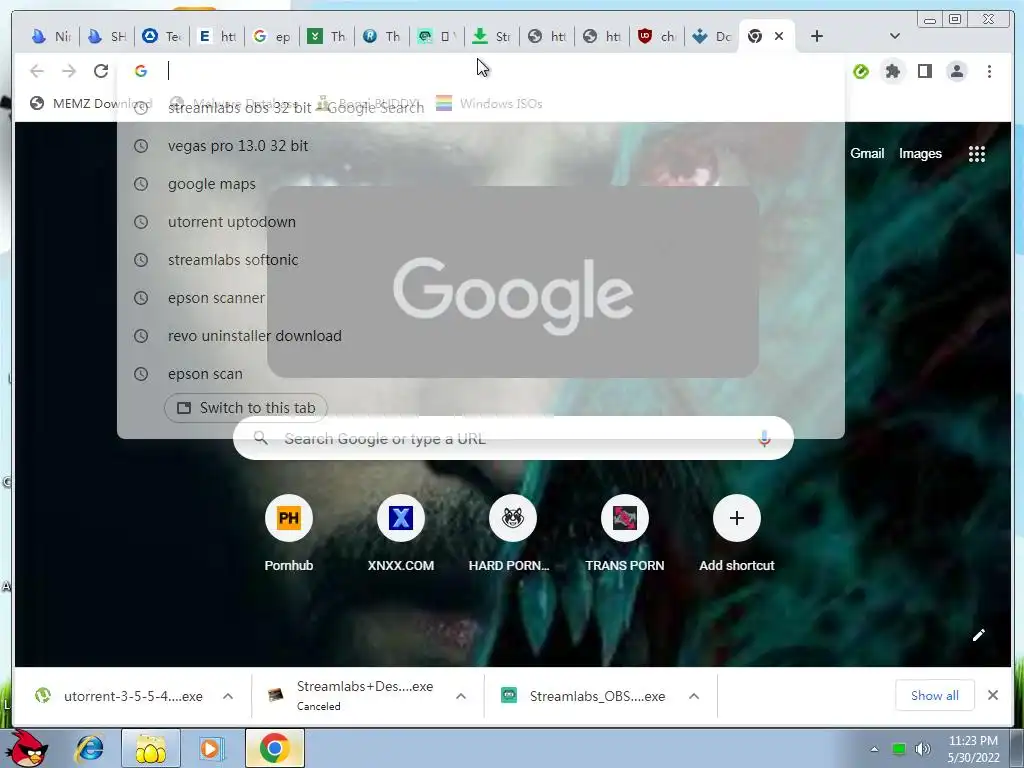This screenshot has height=768, width=1024.
Task: Expand options for the utorrent download
Action: 228,696
